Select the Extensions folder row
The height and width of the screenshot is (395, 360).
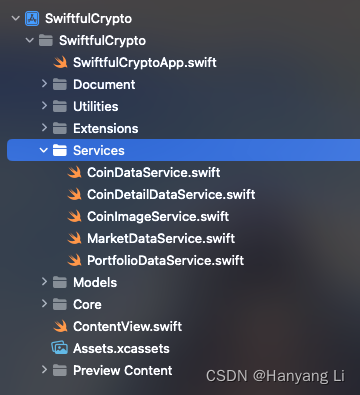[183, 129]
